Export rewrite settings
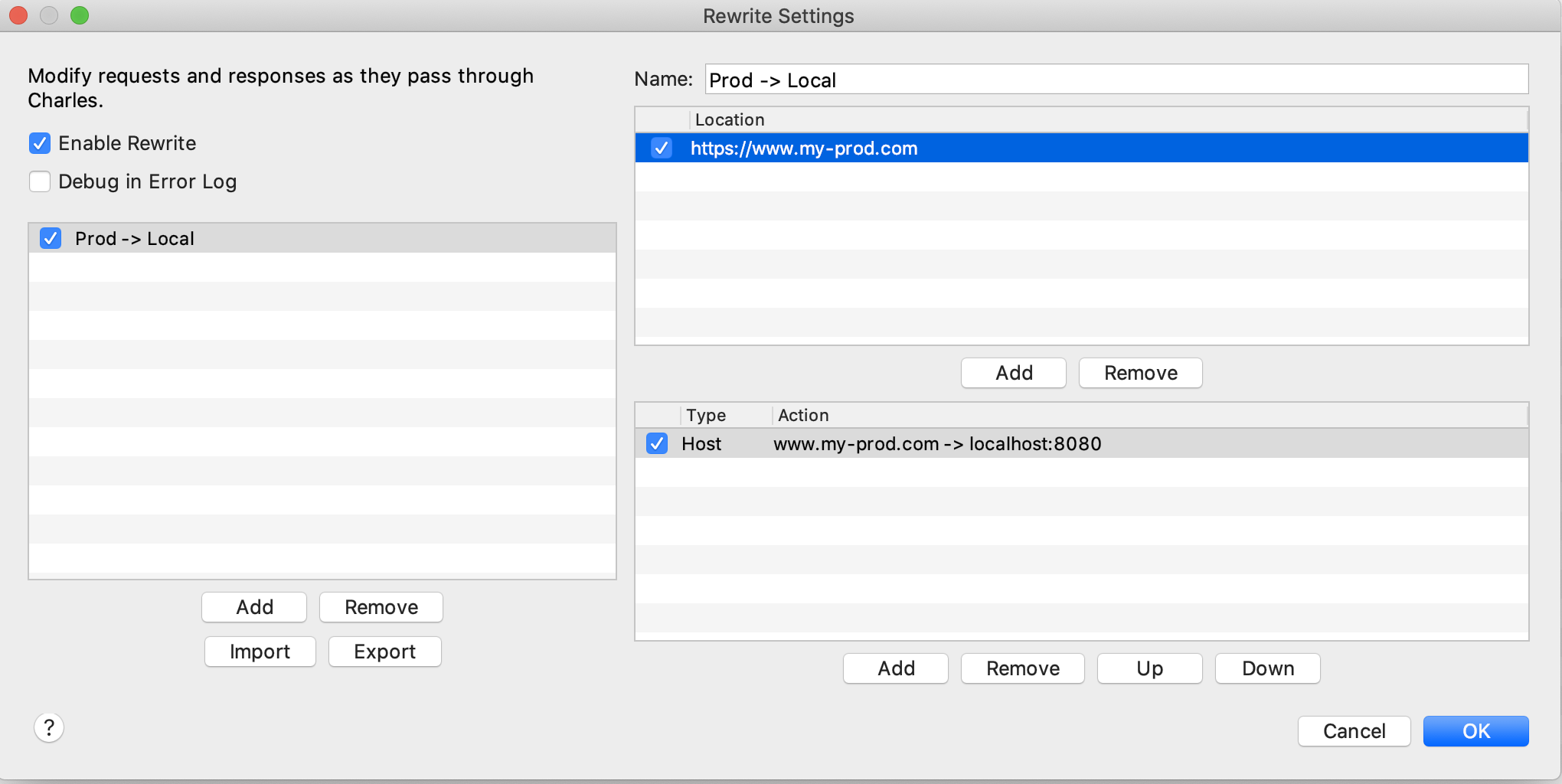1562x784 pixels. tap(384, 652)
